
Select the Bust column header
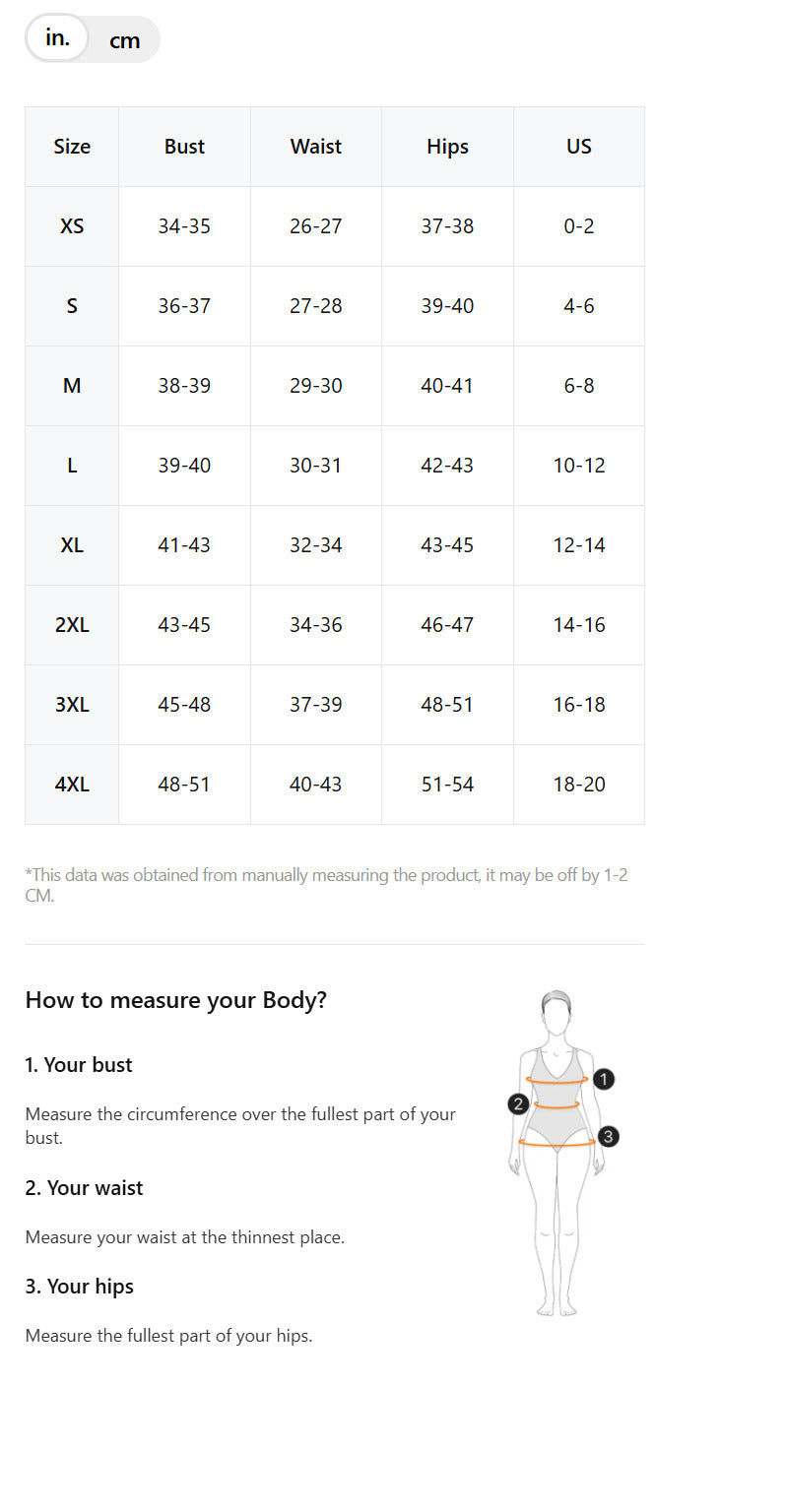(x=184, y=147)
